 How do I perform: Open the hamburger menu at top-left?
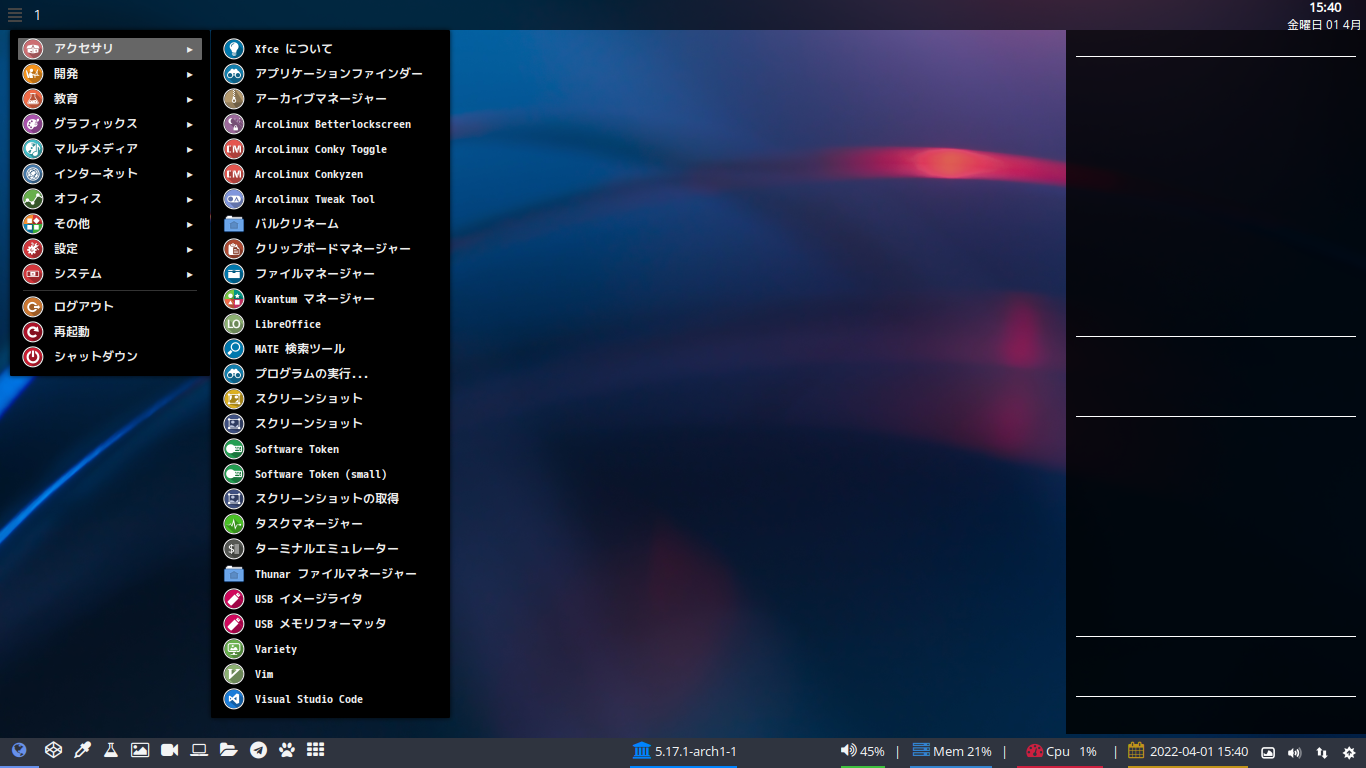(x=15, y=15)
